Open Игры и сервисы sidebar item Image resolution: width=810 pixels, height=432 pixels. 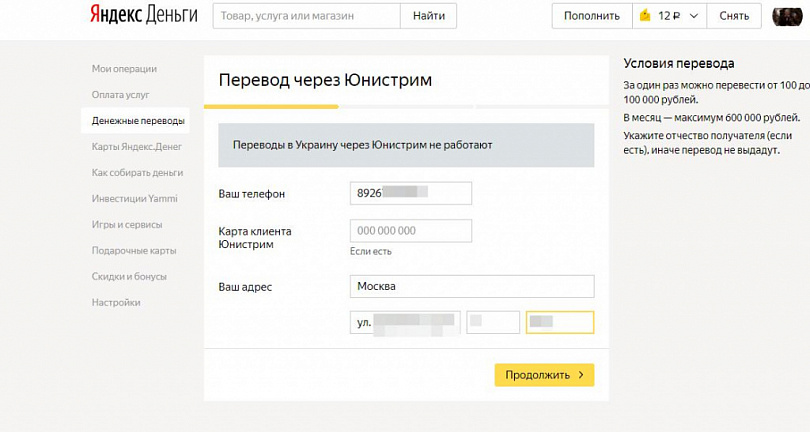pos(127,225)
